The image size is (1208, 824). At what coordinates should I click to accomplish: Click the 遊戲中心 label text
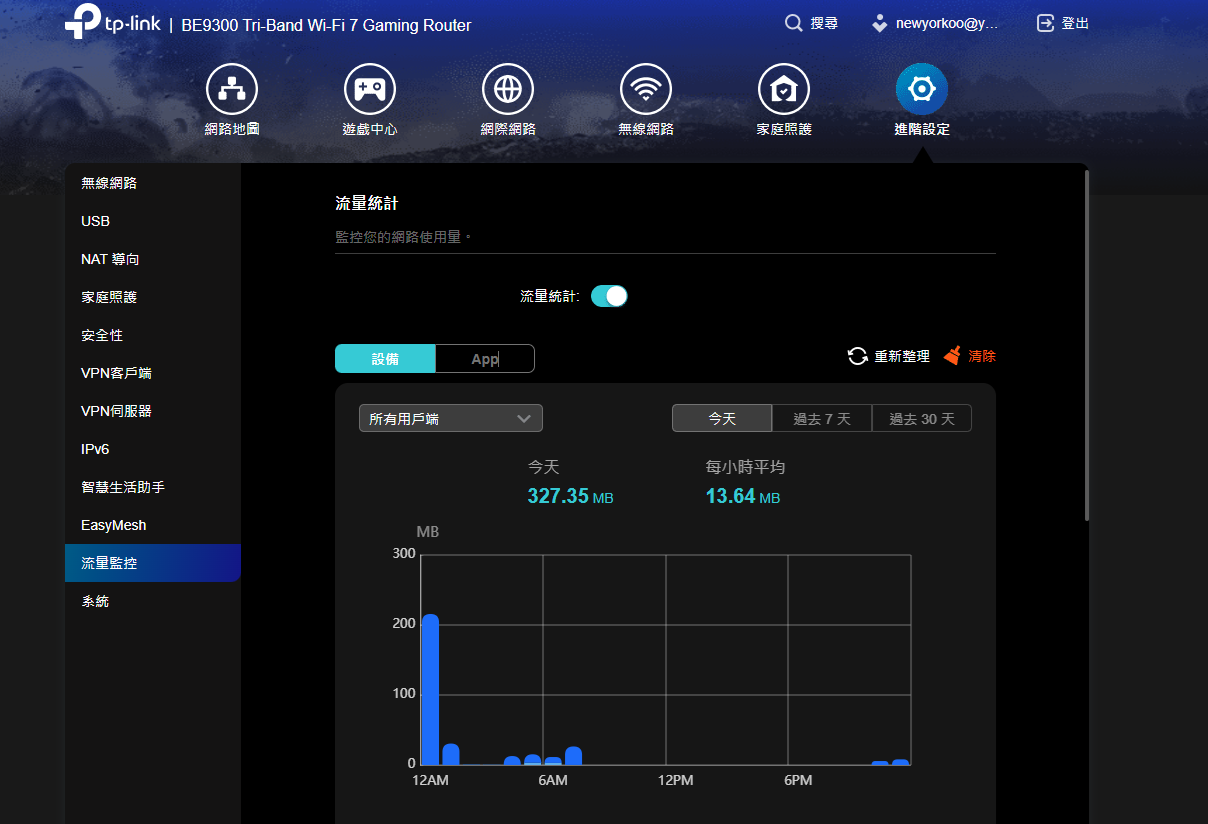370,129
